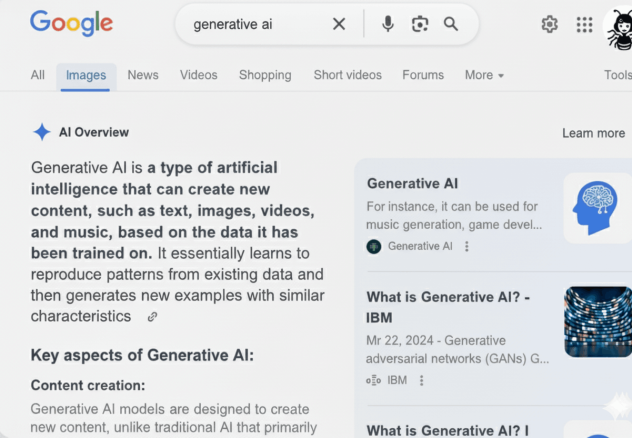
Task: Start voice search with the microphone icon
Action: click(388, 24)
